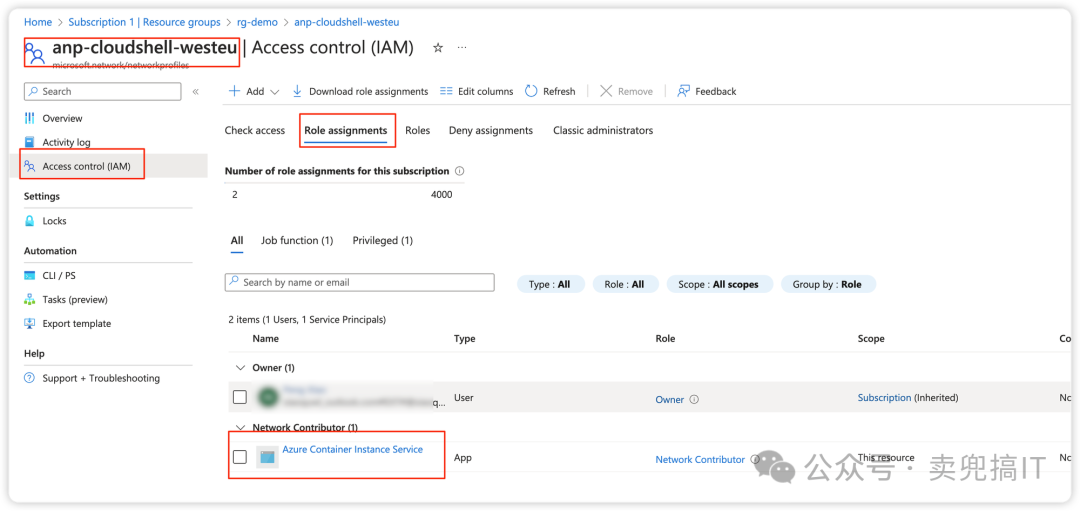1080x511 pixels.
Task: Switch to the Roles tab
Action: click(x=417, y=130)
